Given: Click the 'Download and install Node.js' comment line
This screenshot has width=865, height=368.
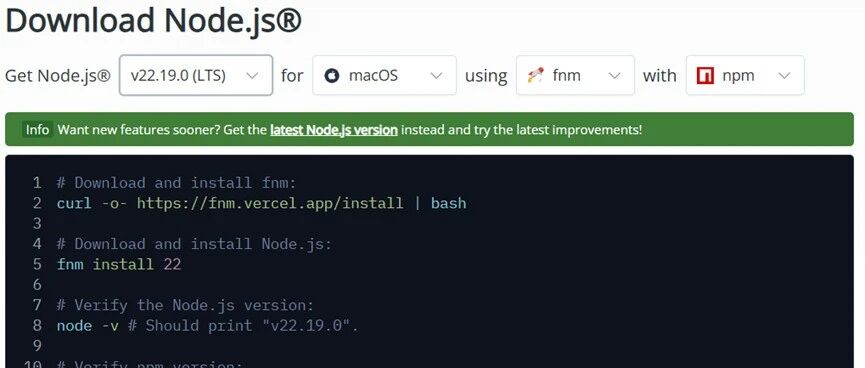Looking at the screenshot, I should click(194, 244).
